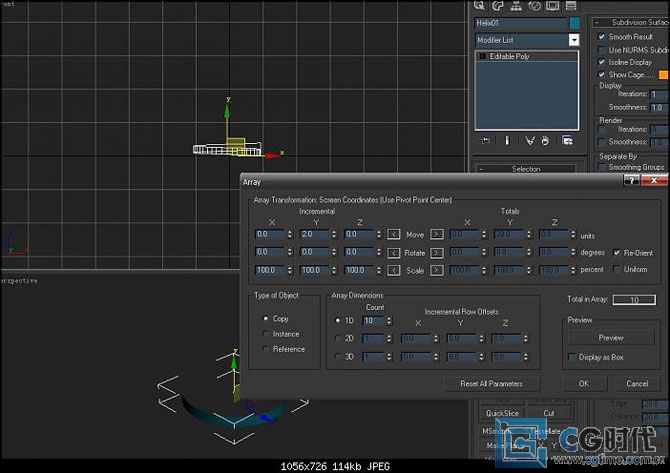Enable Separate By Smoothing Groups checkbox
This screenshot has width=670, height=473.
[602, 167]
